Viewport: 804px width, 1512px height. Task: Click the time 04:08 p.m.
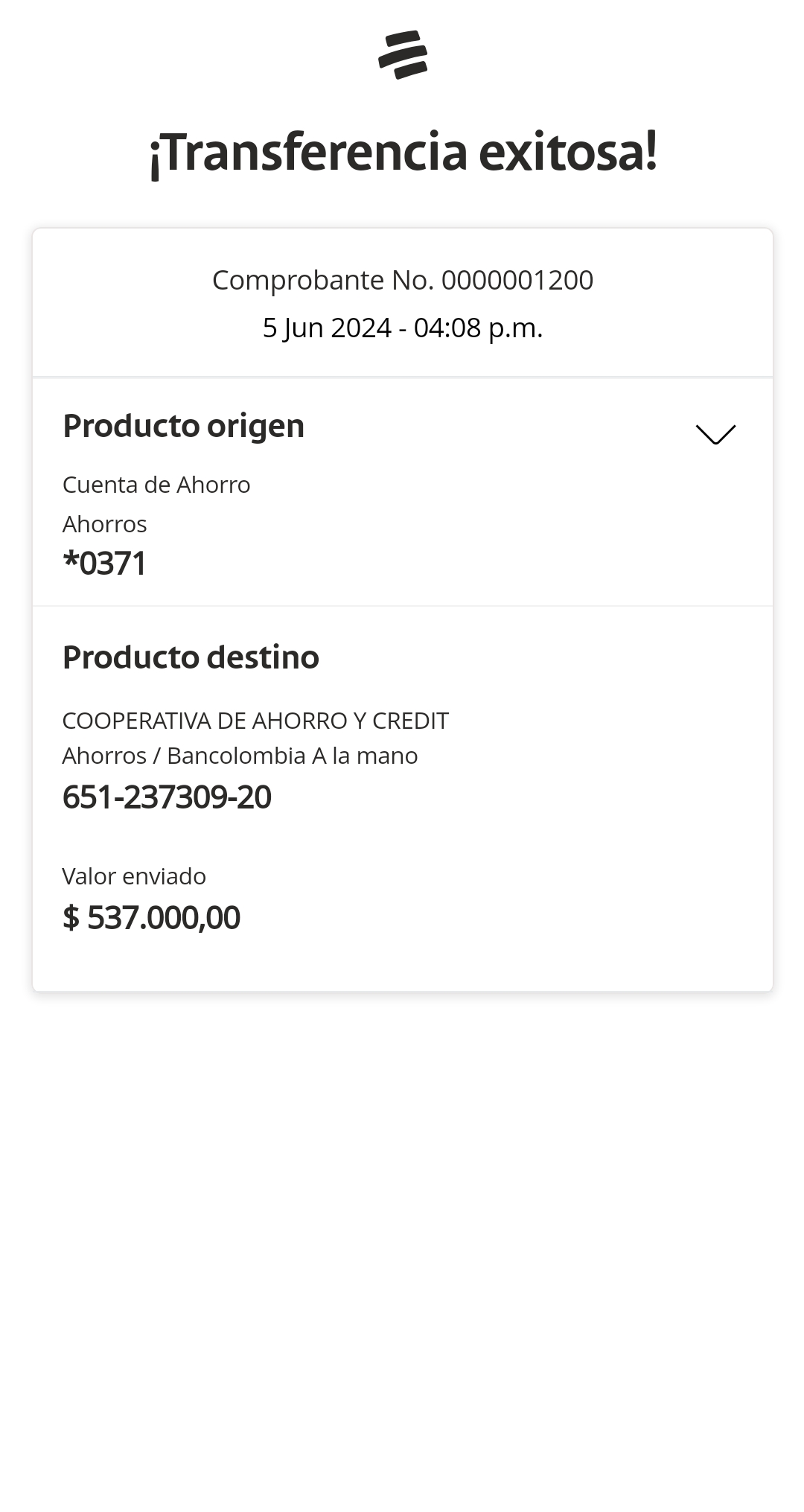coord(478,328)
